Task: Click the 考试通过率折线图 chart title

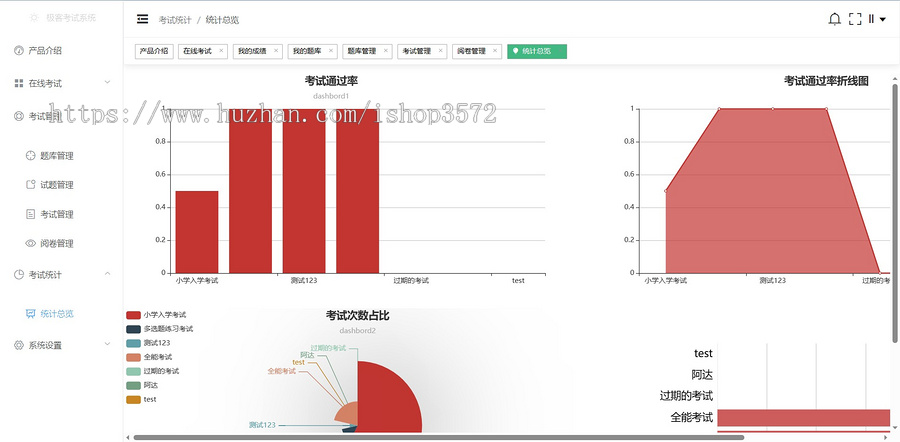Action: pyautogui.click(x=826, y=81)
